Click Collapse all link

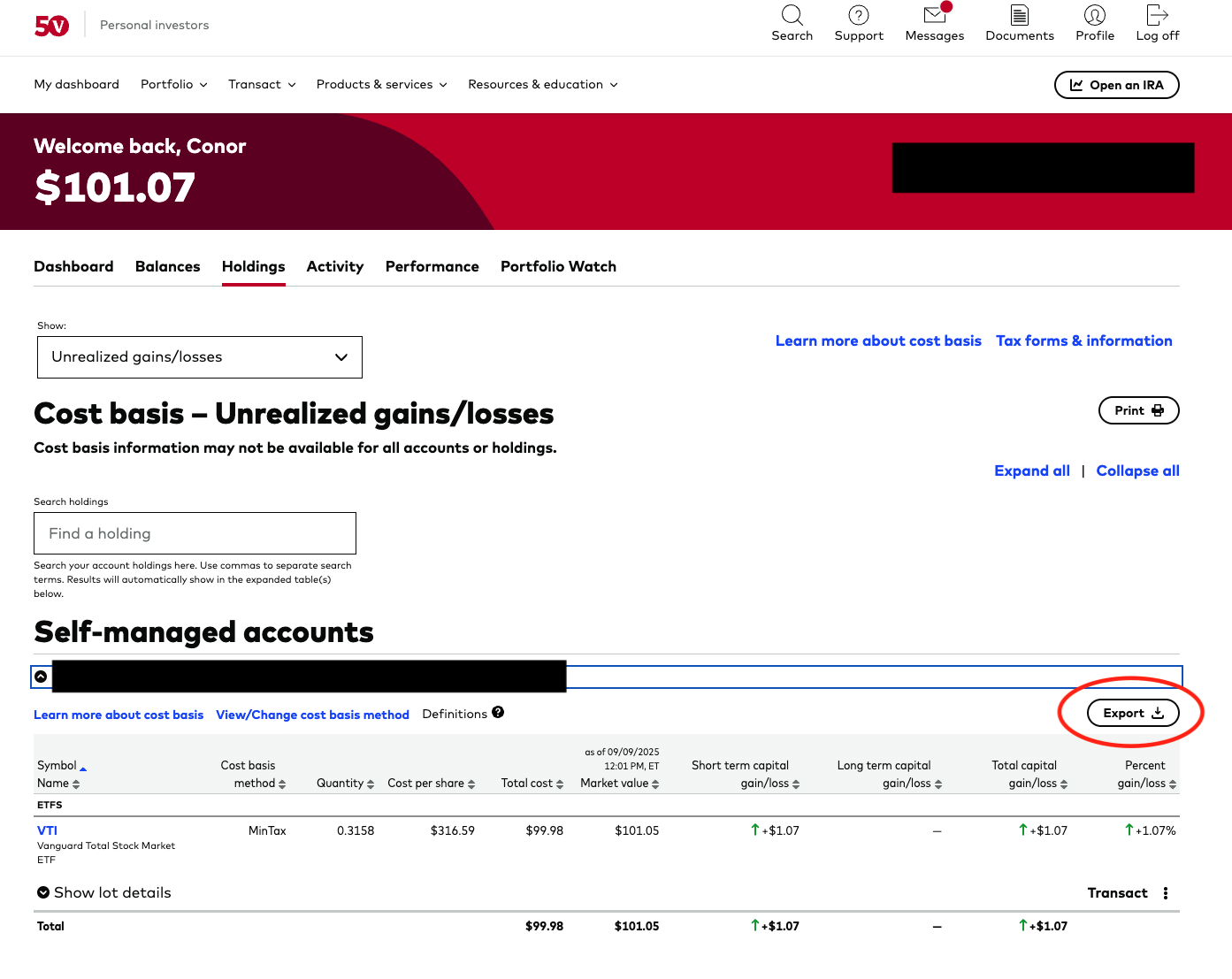[x=1137, y=470]
